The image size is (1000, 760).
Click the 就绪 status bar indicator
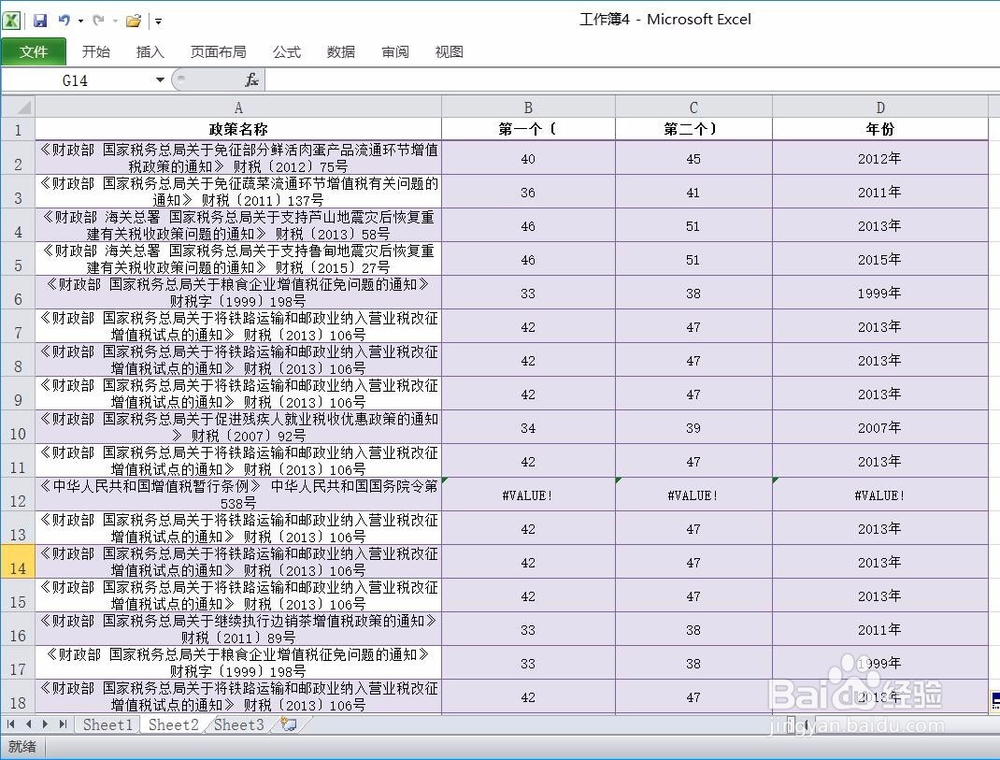22,747
